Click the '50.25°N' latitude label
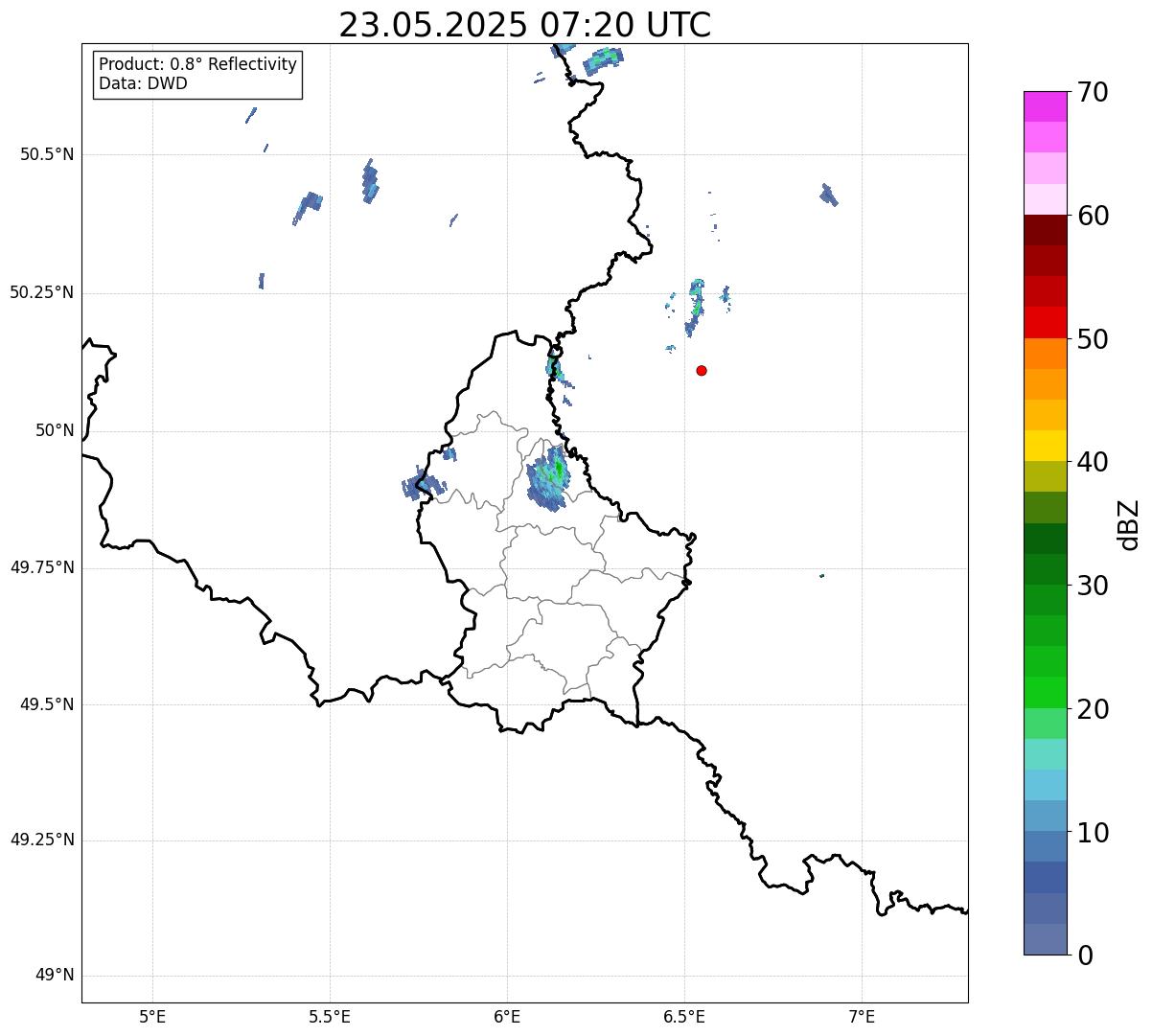 pyautogui.click(x=42, y=292)
